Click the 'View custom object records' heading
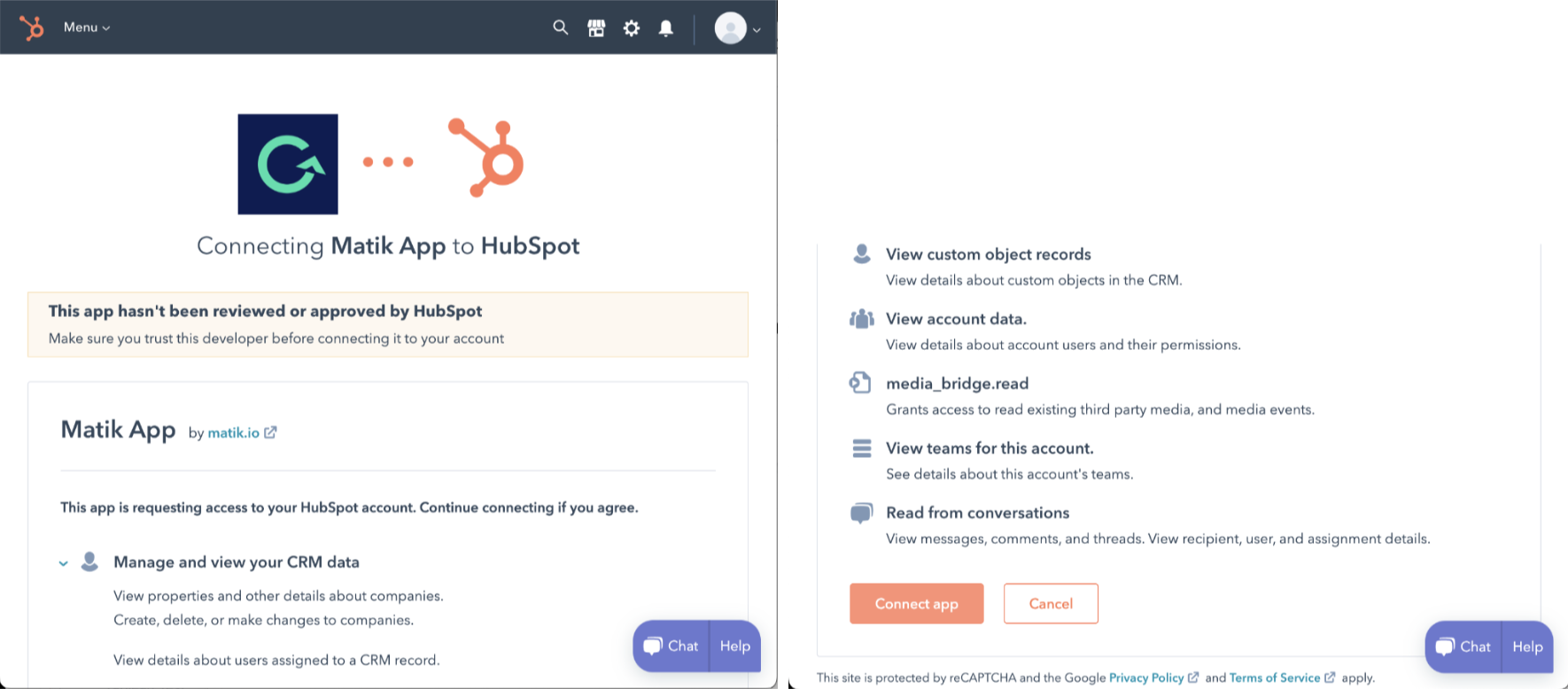Viewport: 1568px width, 689px height. click(989, 254)
